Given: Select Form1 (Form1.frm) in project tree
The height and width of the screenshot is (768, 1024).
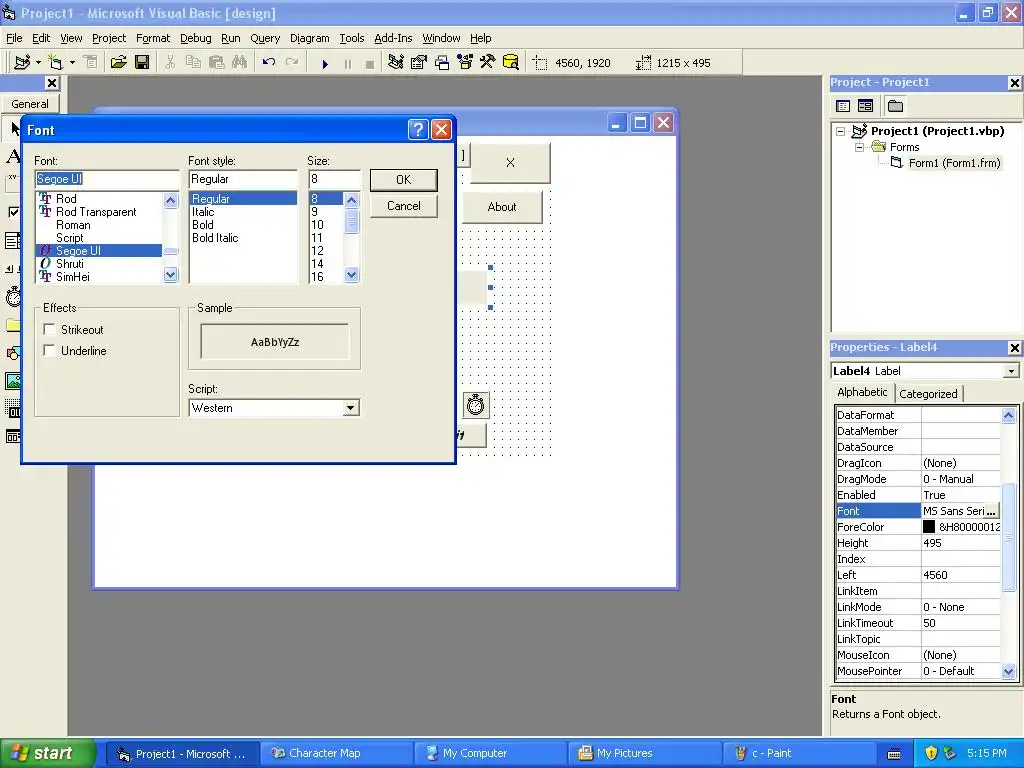Looking at the screenshot, I should [954, 163].
